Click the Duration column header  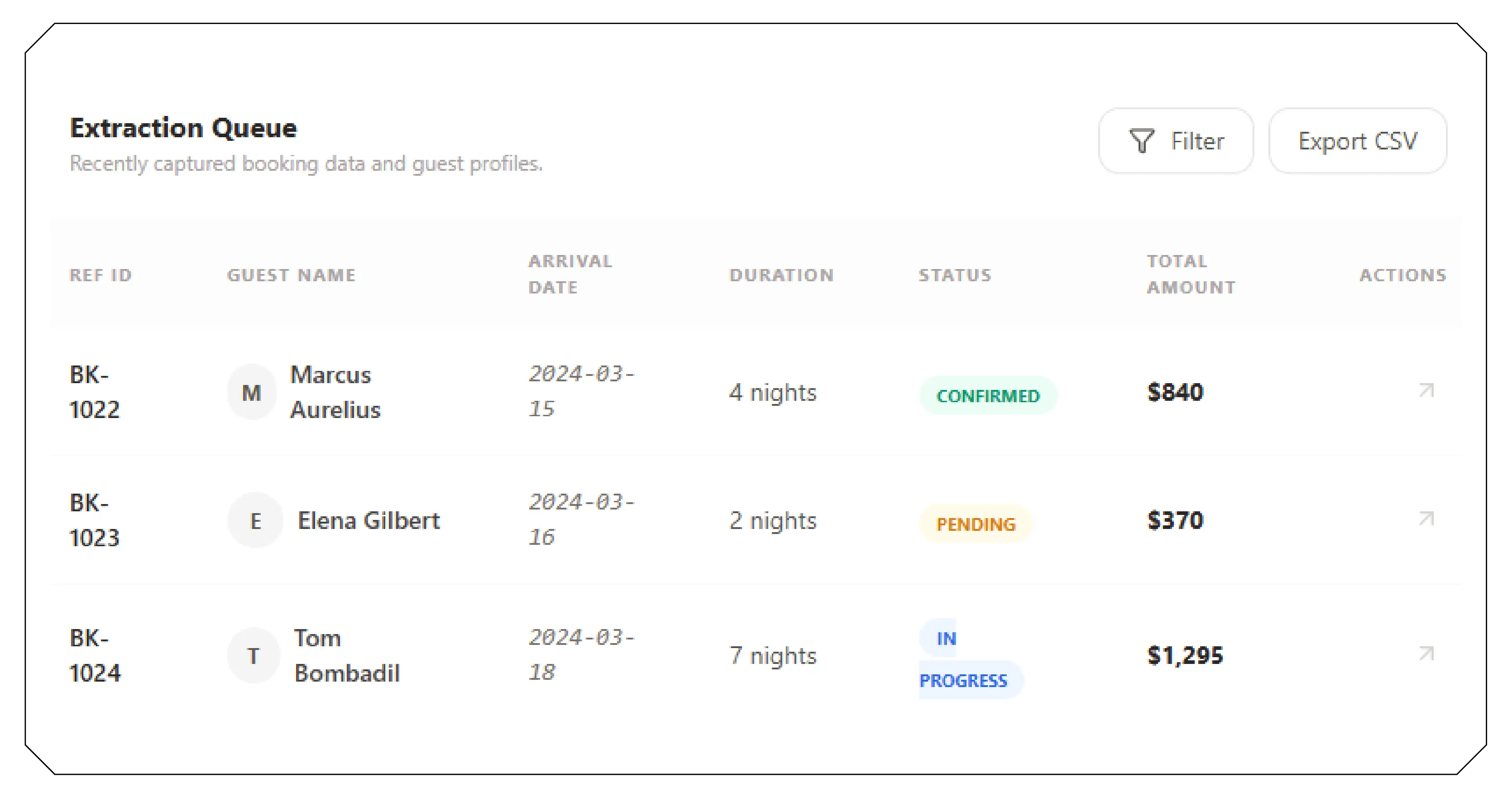pos(781,275)
